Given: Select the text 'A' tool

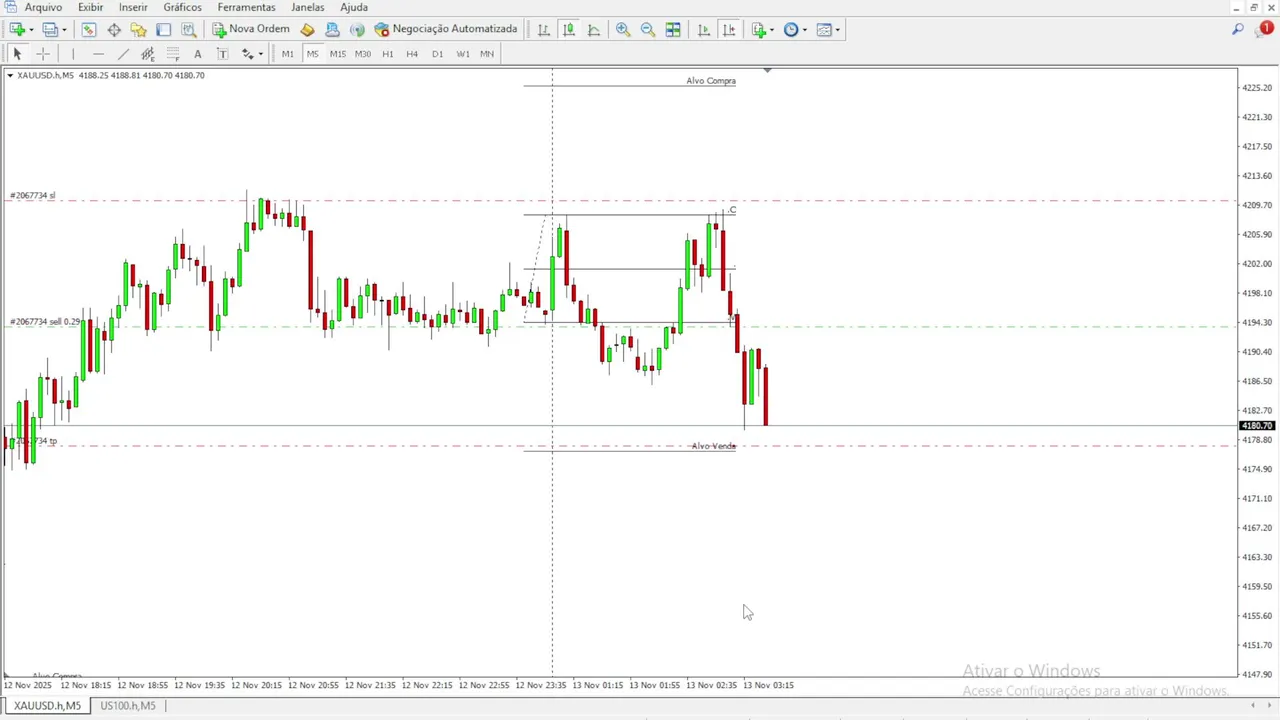Looking at the screenshot, I should tap(198, 54).
